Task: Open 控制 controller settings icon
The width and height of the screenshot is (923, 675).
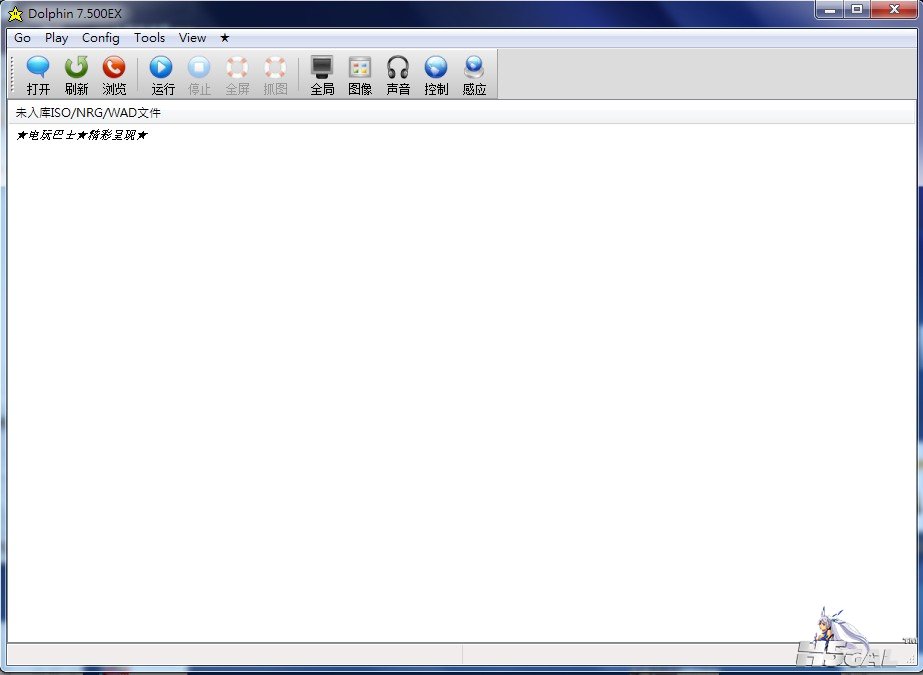Action: [x=436, y=75]
